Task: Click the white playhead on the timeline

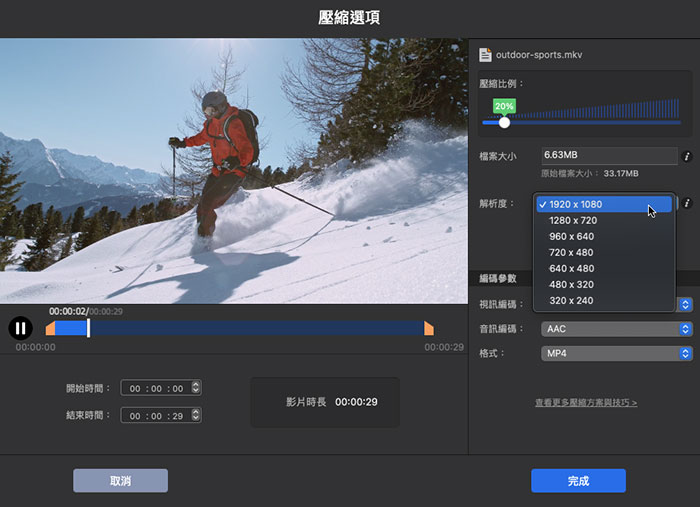Action: [x=88, y=328]
